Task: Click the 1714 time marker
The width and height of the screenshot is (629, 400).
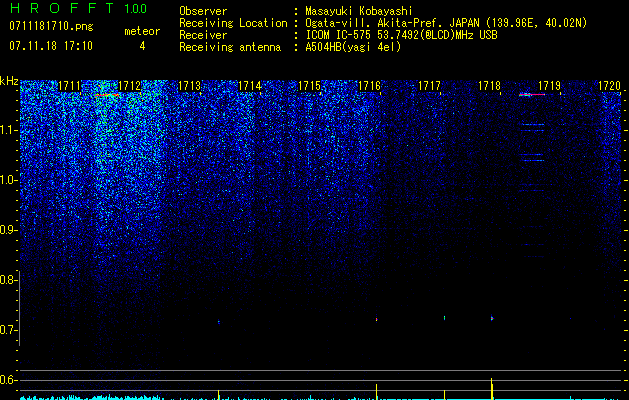Action: click(x=250, y=86)
